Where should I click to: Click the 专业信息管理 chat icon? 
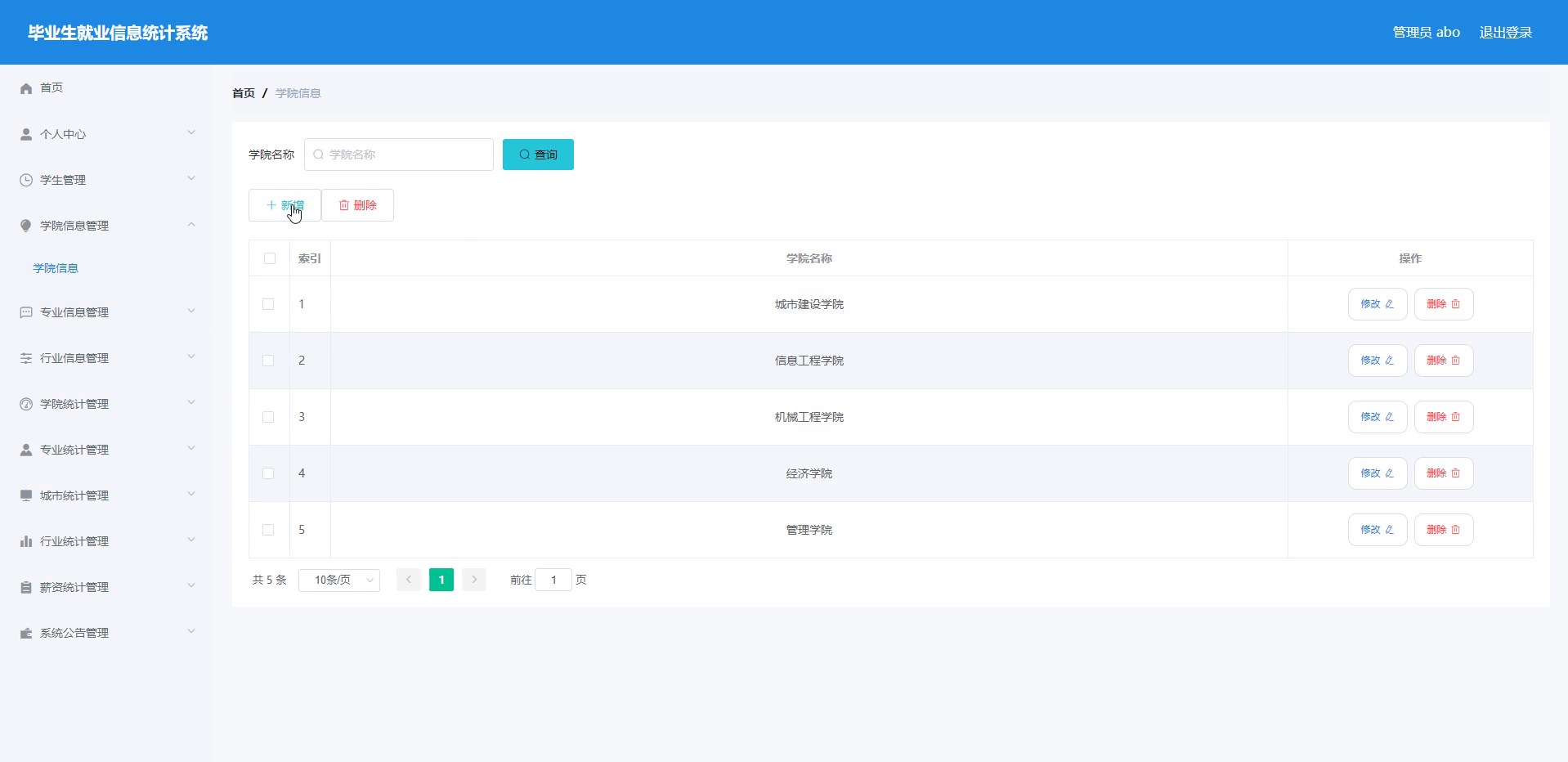(x=26, y=312)
